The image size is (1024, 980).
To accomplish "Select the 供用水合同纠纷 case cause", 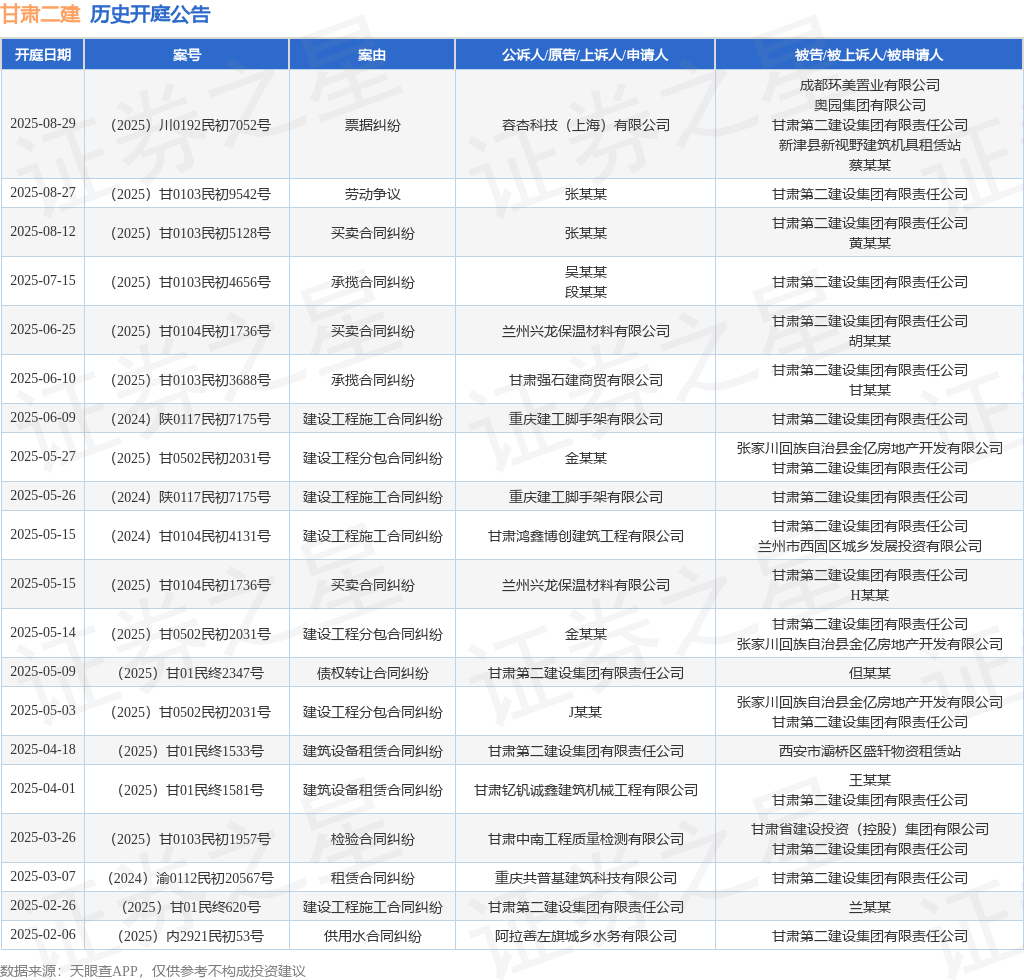I will point(372,937).
